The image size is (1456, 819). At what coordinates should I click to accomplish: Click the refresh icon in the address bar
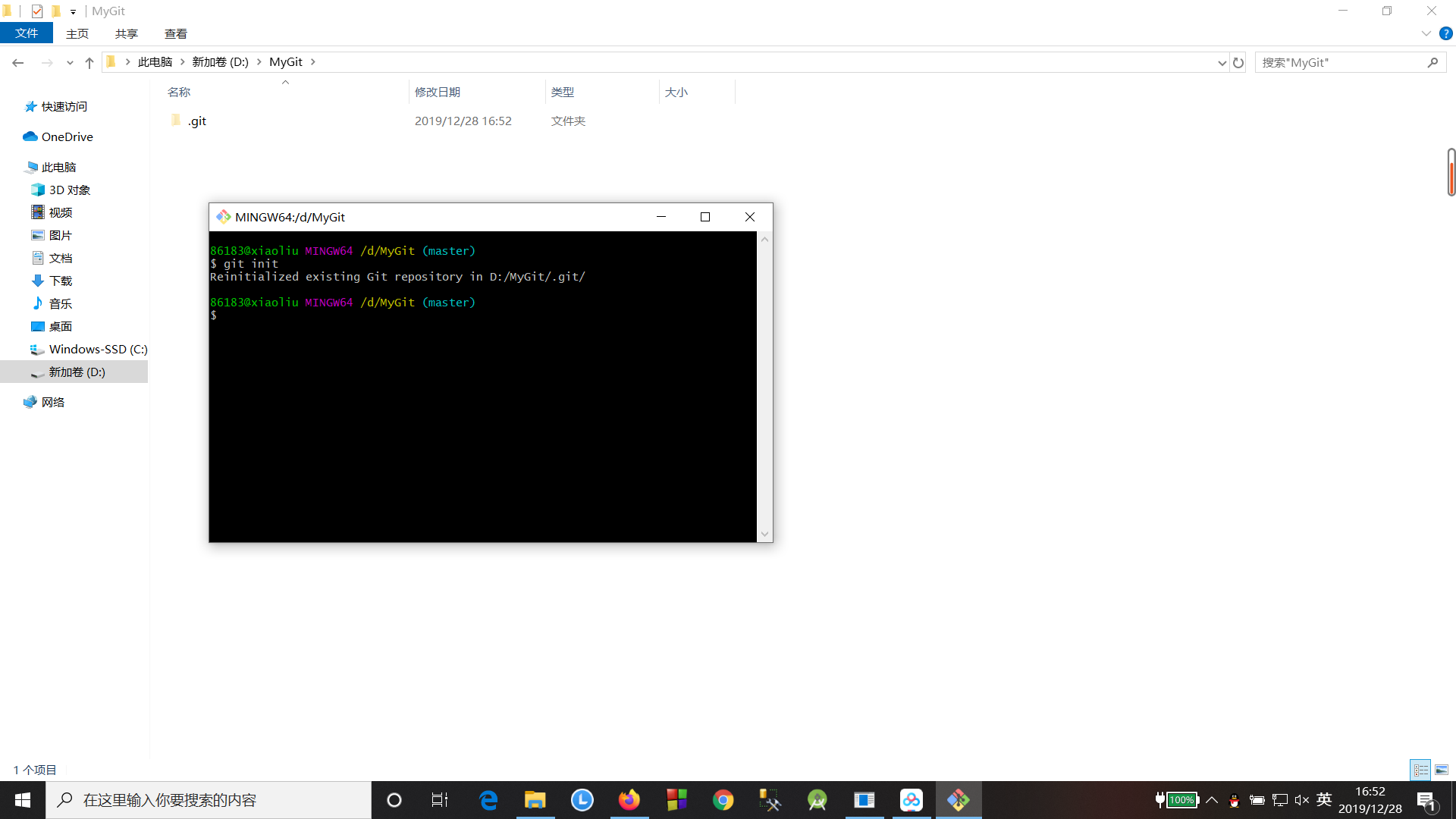[1238, 62]
